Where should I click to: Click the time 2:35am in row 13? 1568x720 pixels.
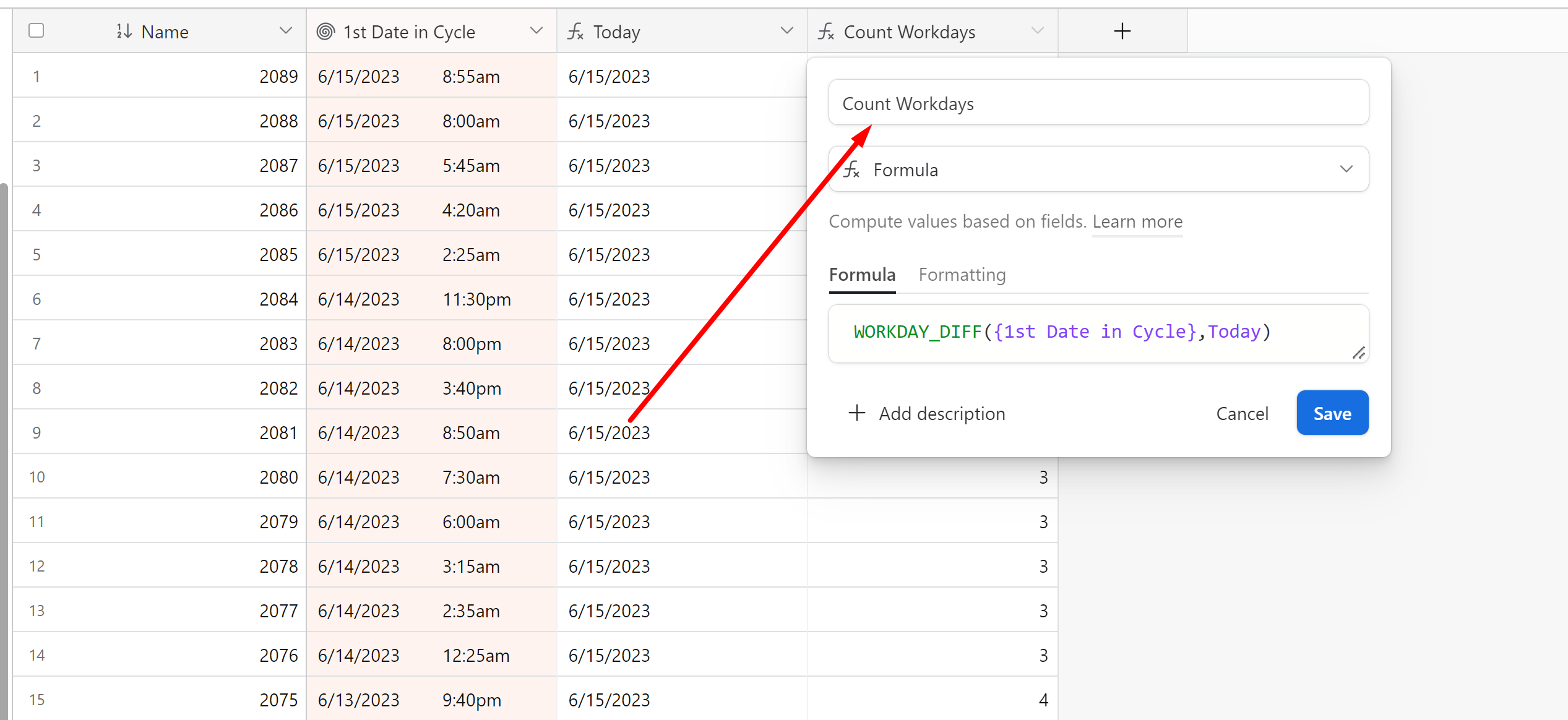(471, 611)
